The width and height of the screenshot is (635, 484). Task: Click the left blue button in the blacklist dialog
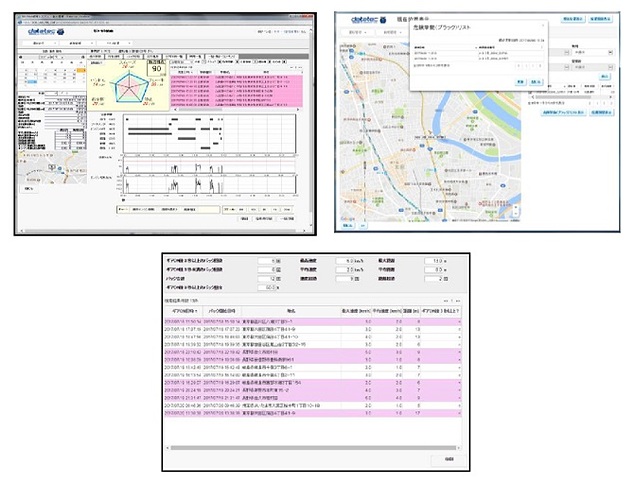[x=522, y=84]
